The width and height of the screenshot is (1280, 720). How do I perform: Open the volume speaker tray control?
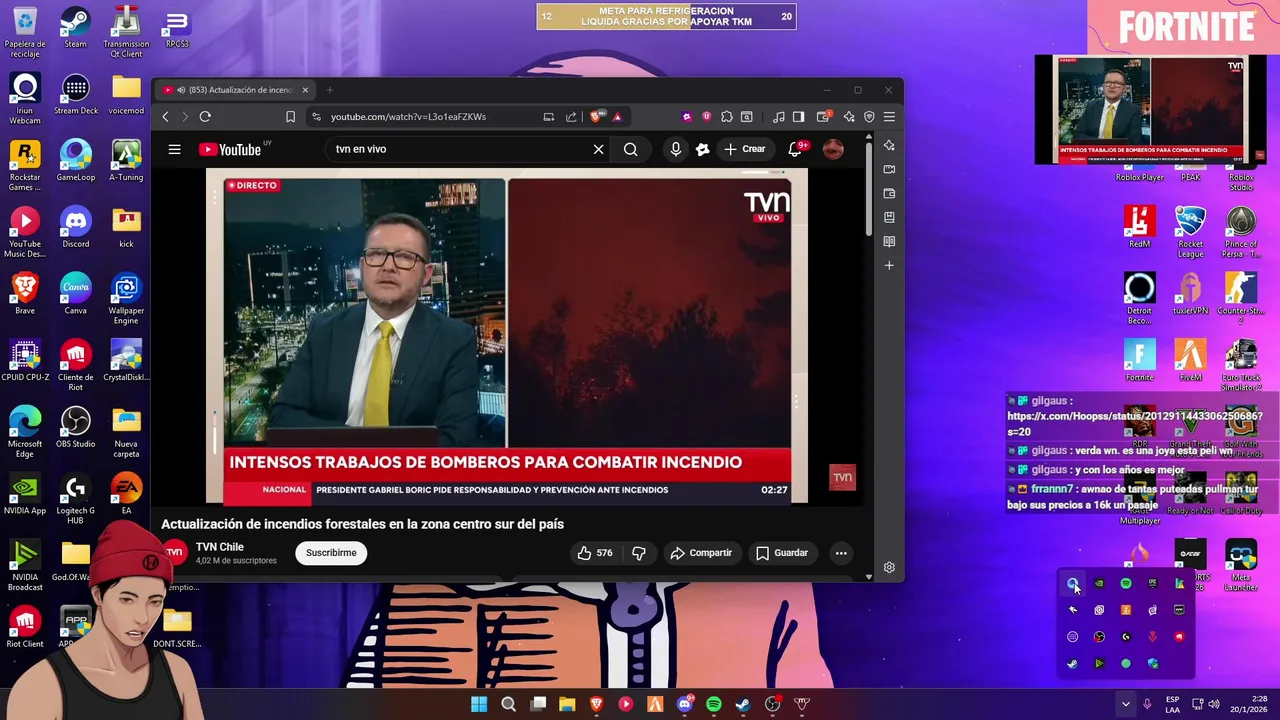[1213, 704]
